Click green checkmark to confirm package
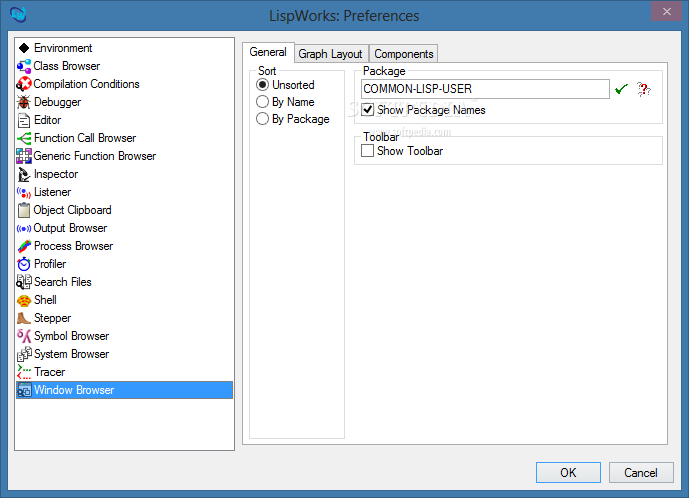 (622, 89)
